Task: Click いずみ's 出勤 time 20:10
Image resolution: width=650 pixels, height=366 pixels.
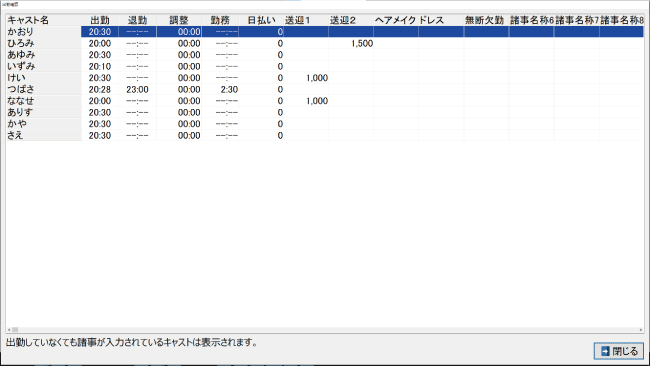Action: pos(100,66)
